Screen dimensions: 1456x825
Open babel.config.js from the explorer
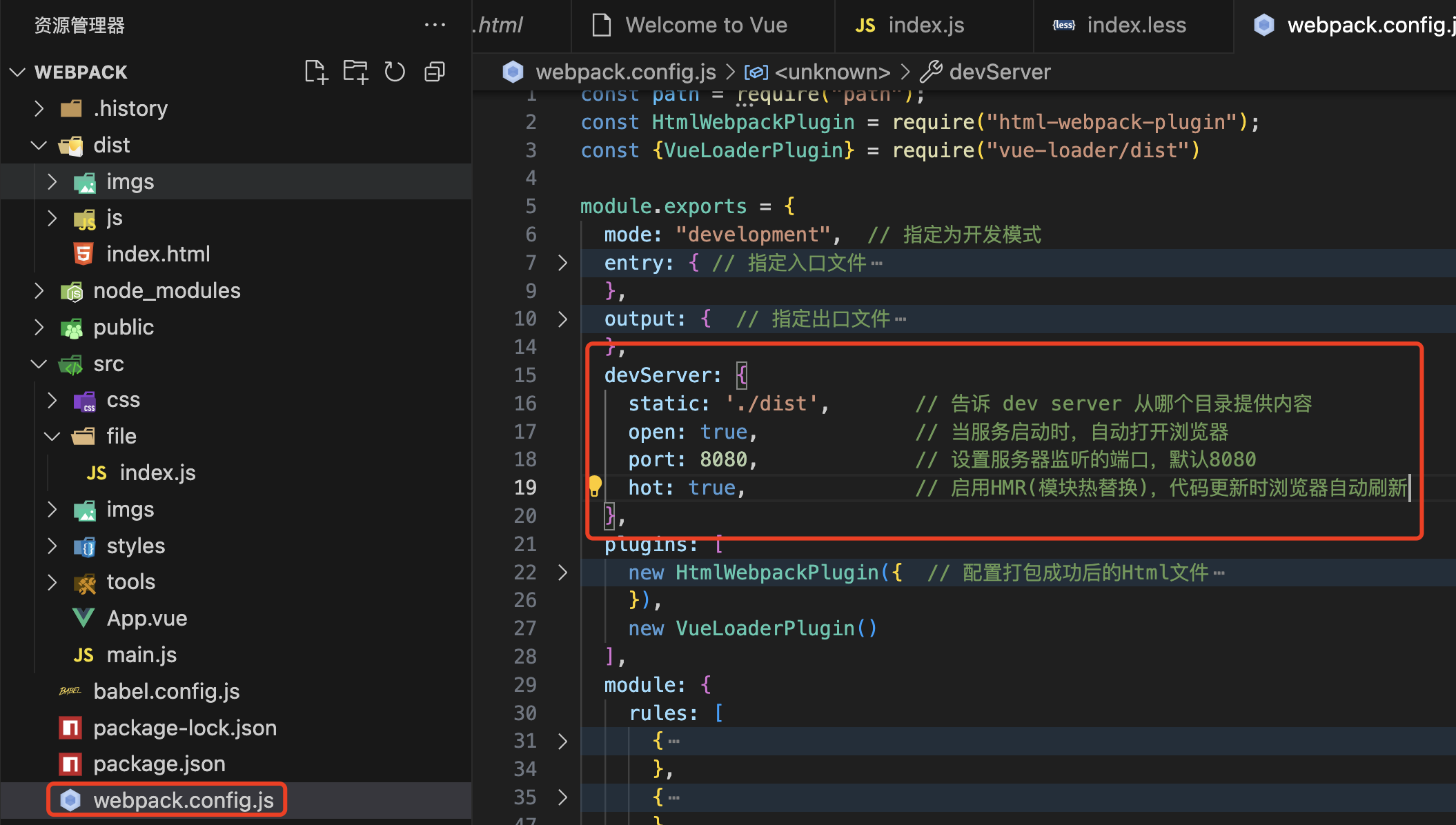click(x=236, y=691)
